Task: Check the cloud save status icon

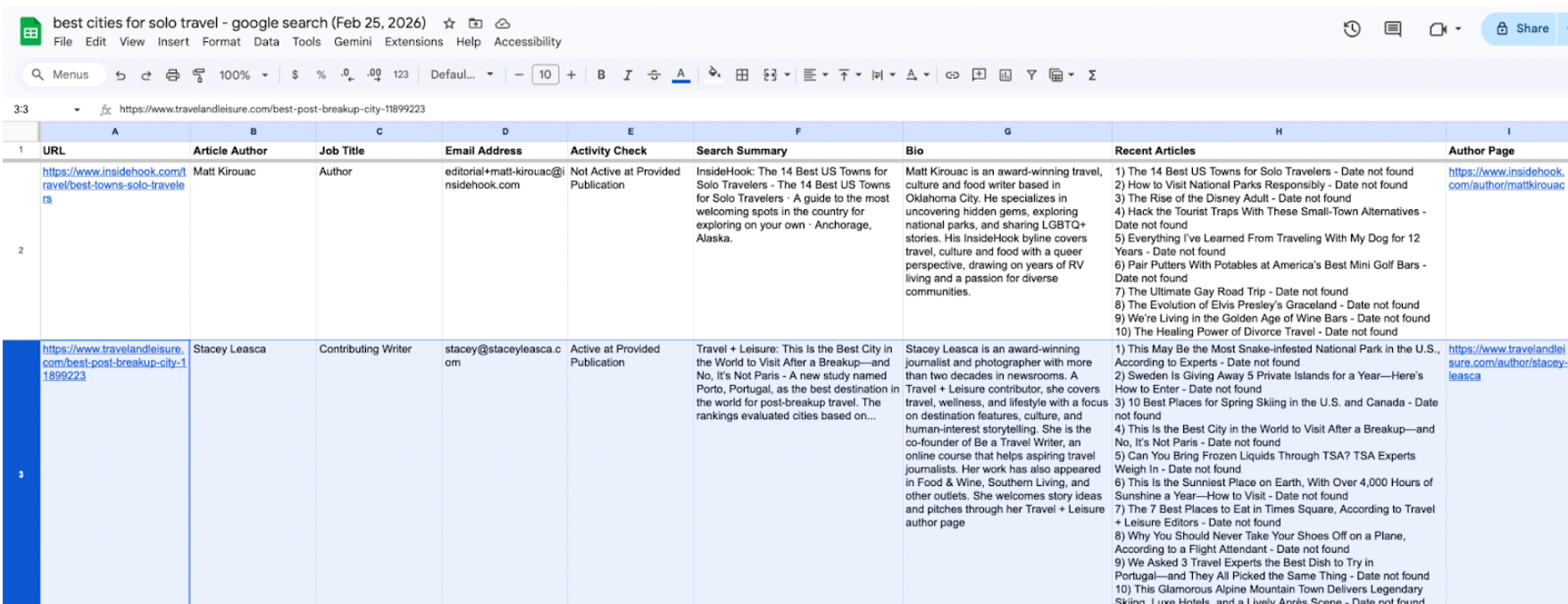Action: click(503, 23)
